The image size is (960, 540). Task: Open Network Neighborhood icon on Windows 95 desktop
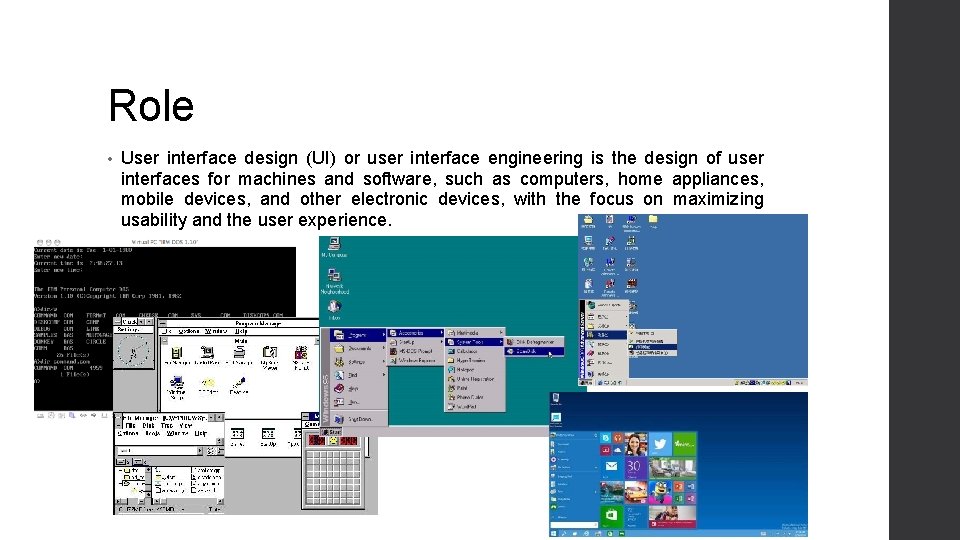pos(334,282)
